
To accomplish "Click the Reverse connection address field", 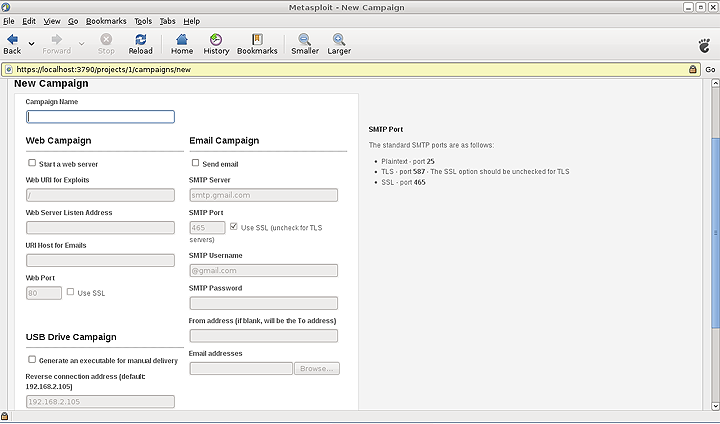I will [100, 401].
